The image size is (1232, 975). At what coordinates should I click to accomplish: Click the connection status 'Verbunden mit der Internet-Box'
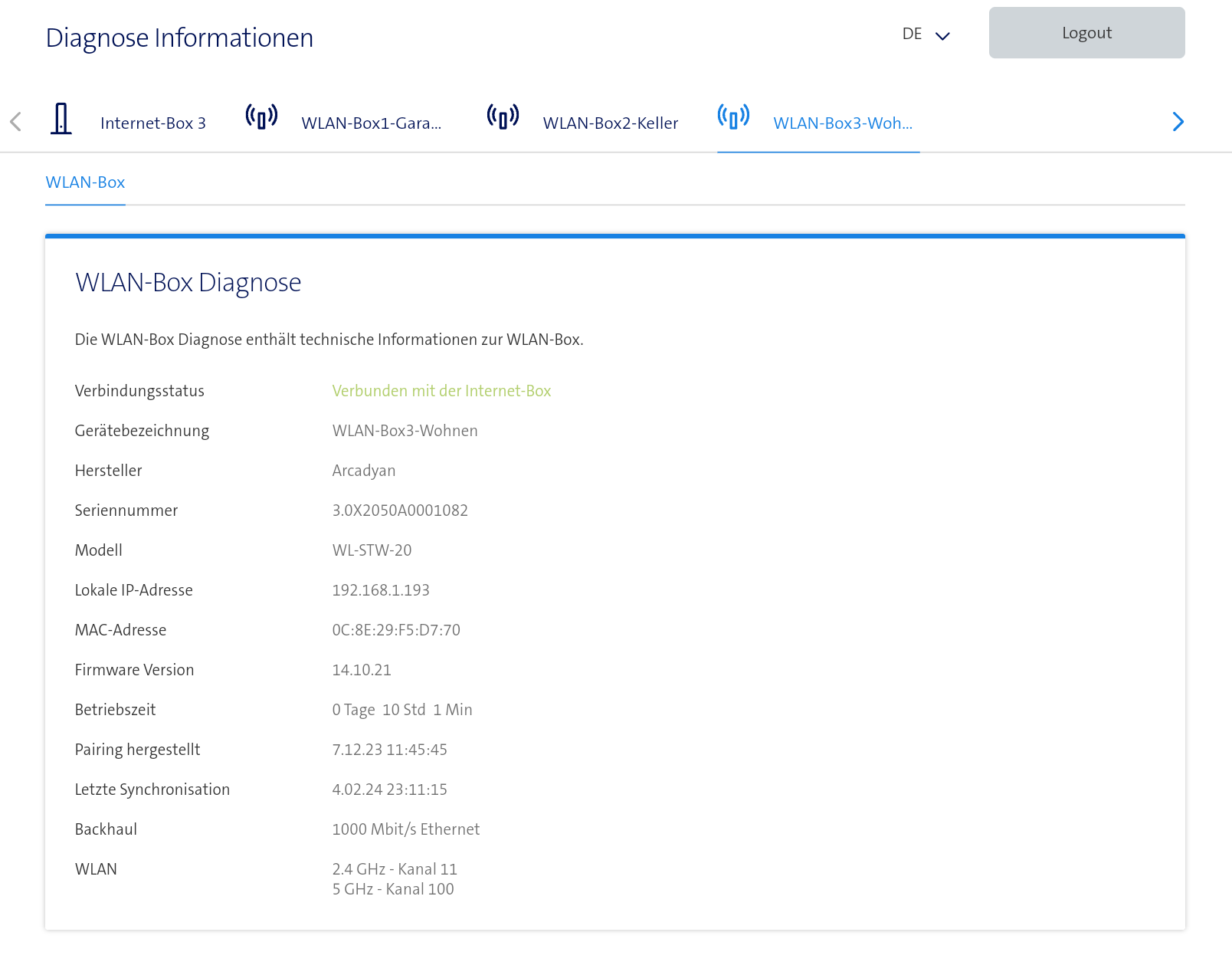coord(441,391)
